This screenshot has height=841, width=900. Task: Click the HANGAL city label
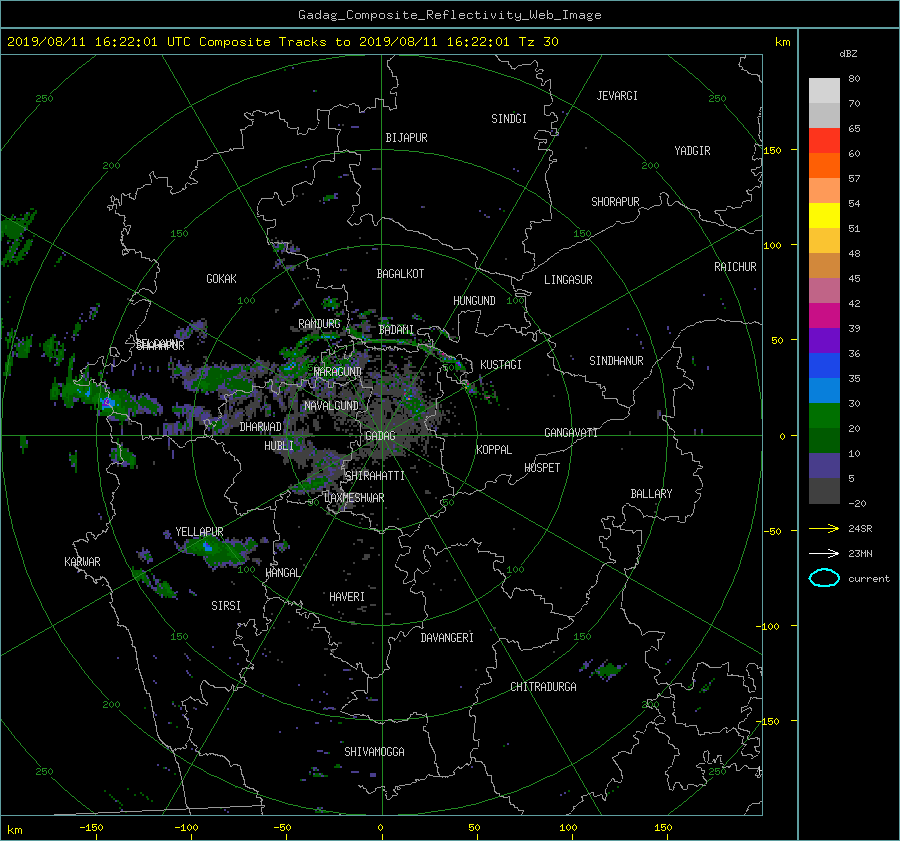(283, 573)
